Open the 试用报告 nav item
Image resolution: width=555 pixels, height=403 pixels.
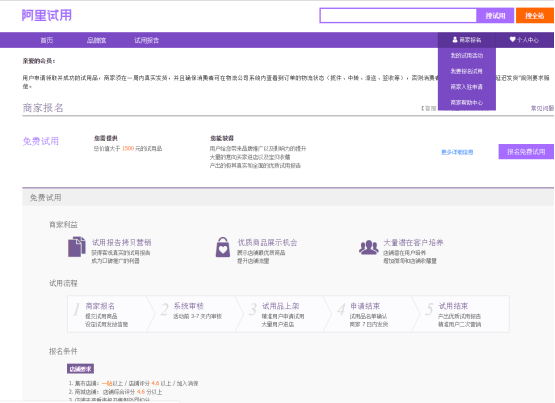tap(147, 40)
